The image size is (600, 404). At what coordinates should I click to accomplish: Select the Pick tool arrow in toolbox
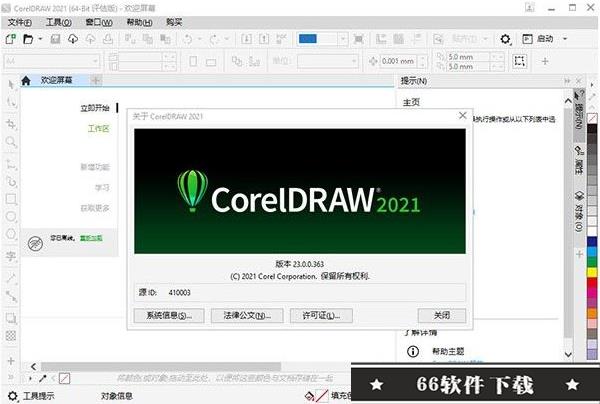click(x=11, y=84)
